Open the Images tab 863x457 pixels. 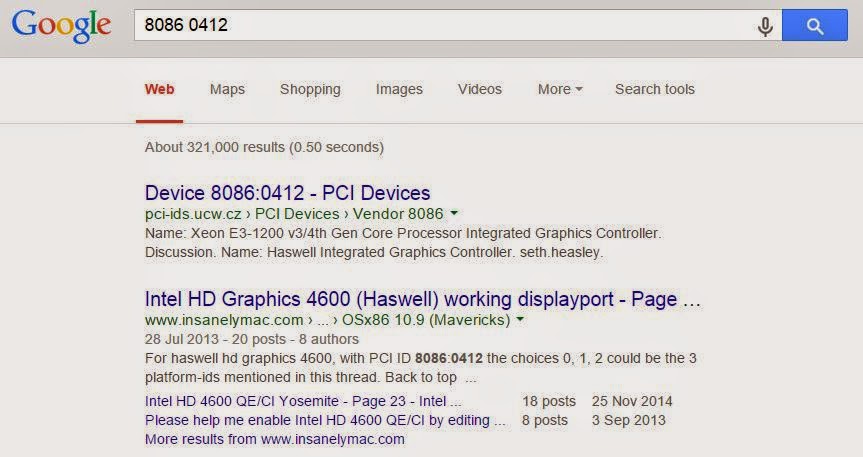click(399, 89)
